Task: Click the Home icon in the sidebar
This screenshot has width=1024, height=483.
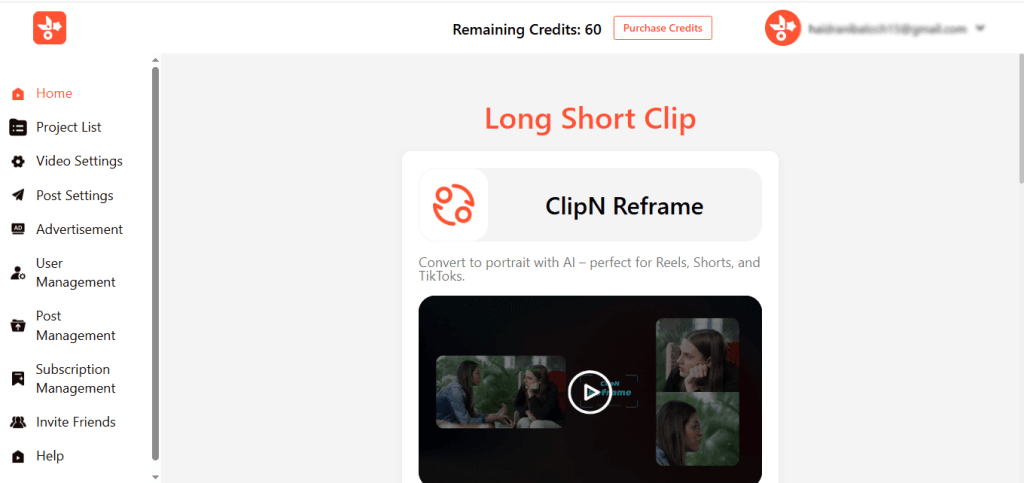Action: click(x=18, y=94)
